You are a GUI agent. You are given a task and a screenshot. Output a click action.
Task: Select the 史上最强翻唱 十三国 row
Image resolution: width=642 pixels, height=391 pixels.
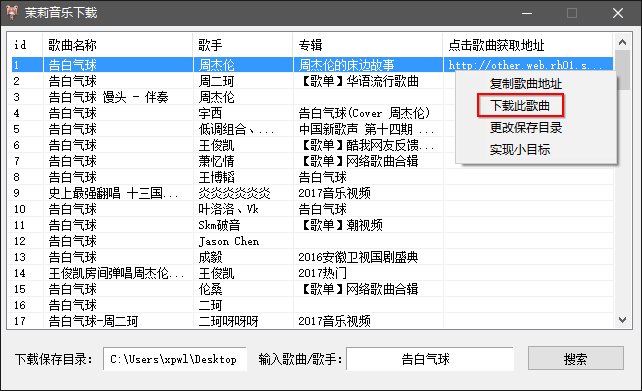312,193
